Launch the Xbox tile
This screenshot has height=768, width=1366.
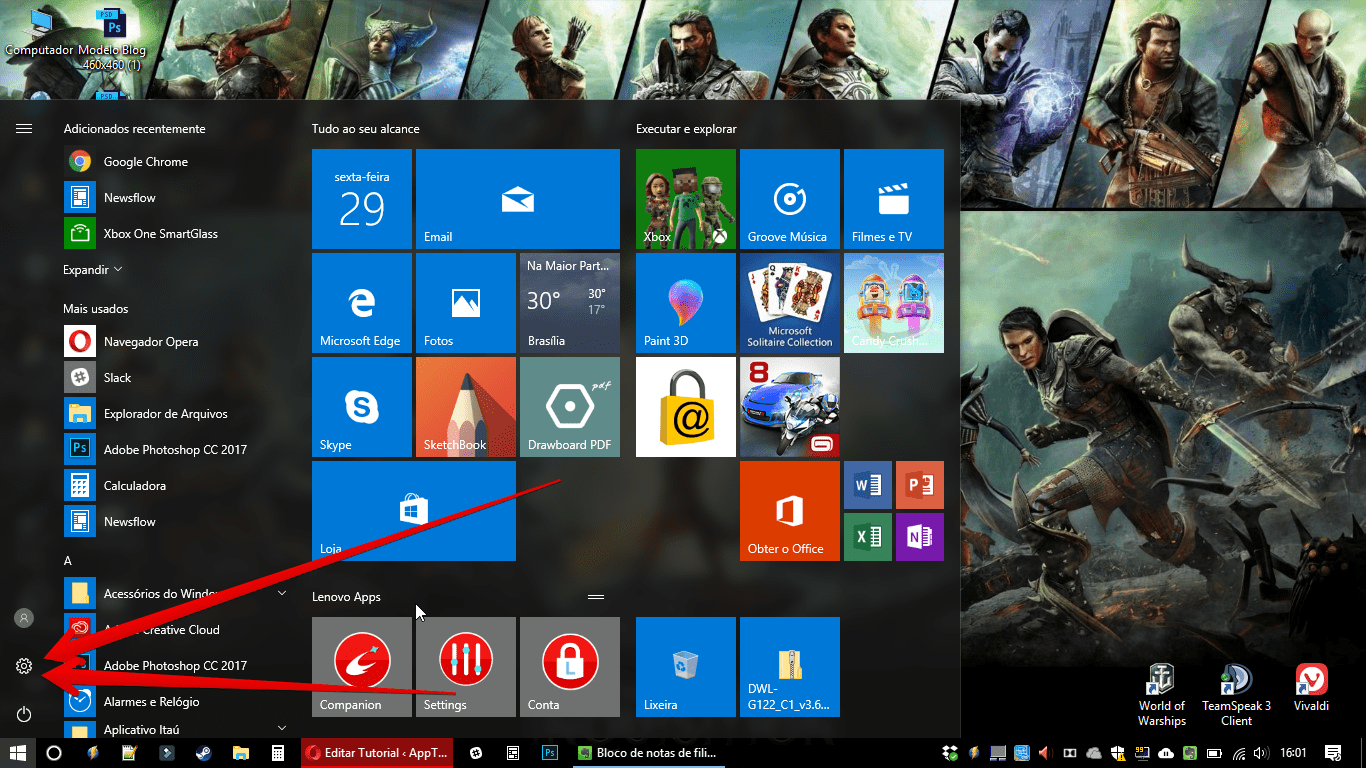(x=686, y=199)
